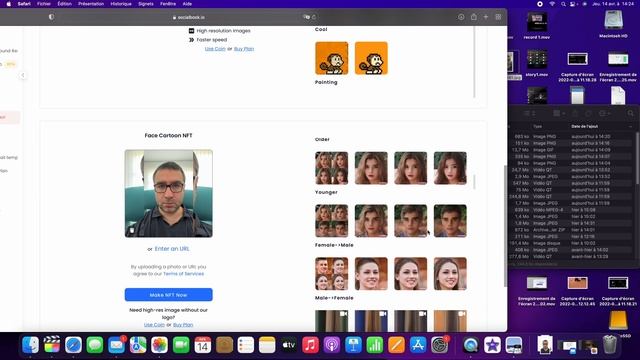The width and height of the screenshot is (640, 360).
Task: Delete uploaded photo with trash icon
Action: tap(132, 230)
